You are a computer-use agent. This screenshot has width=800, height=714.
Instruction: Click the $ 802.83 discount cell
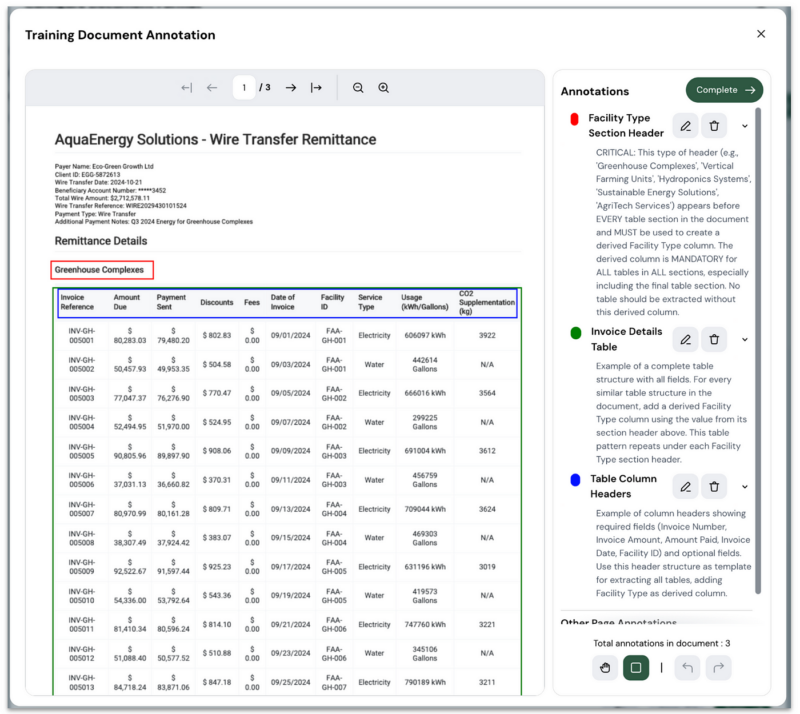click(217, 335)
